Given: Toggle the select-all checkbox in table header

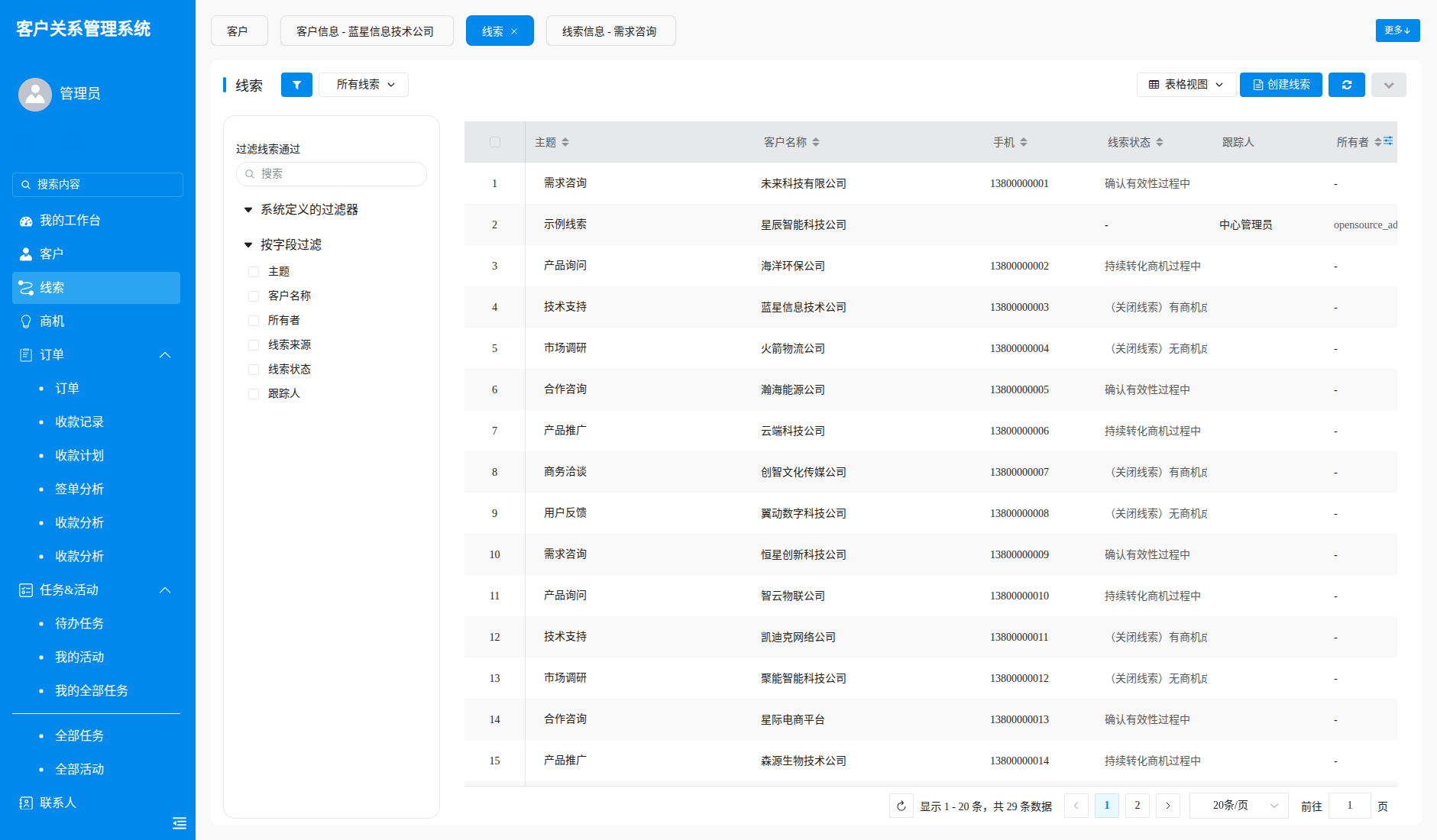Looking at the screenshot, I should click(495, 142).
